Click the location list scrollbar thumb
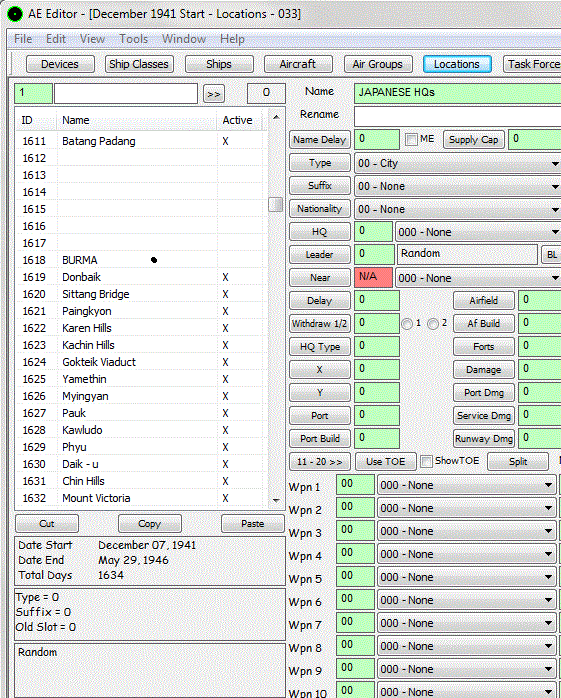Image resolution: width=561 pixels, height=698 pixels. point(276,204)
